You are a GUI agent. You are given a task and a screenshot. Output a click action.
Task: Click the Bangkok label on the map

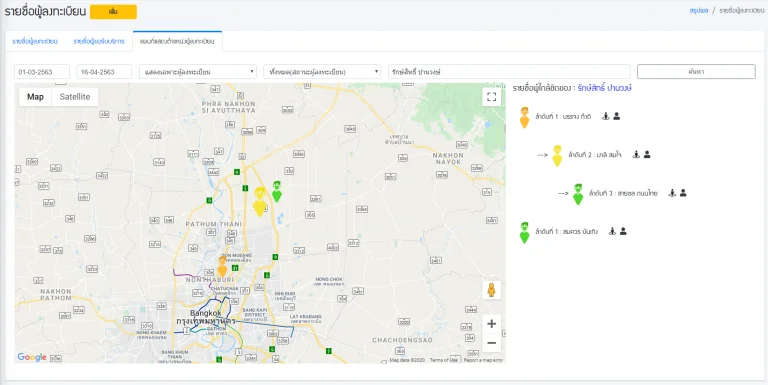(x=206, y=313)
